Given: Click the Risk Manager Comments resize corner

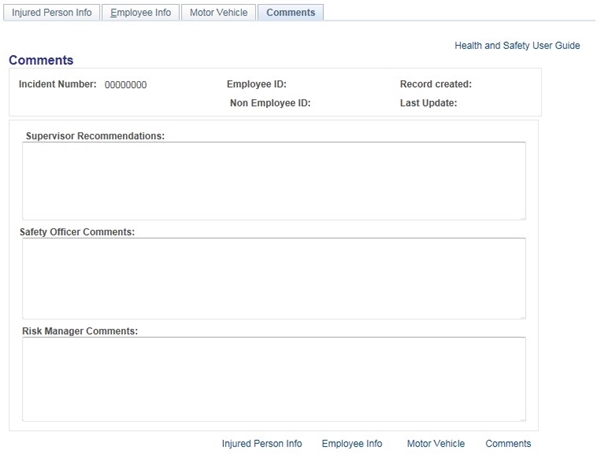Looking at the screenshot, I should (x=522, y=417).
